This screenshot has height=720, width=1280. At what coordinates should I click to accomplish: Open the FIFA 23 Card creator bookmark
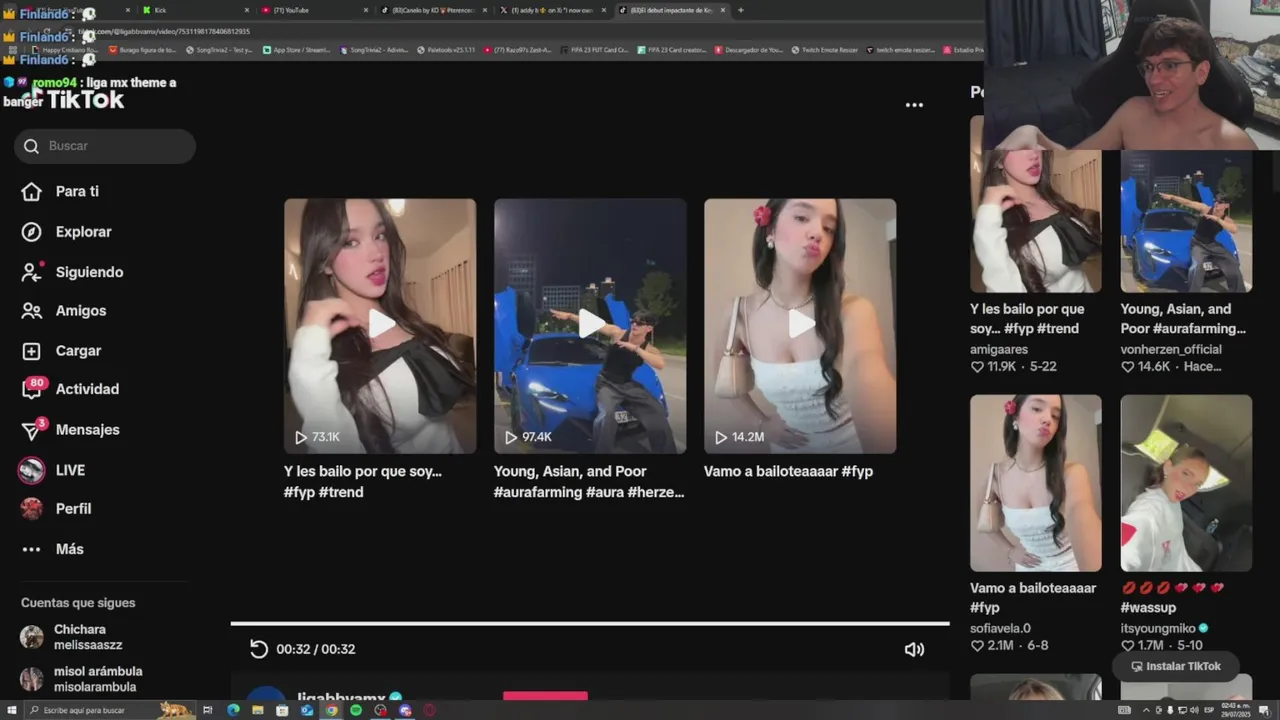point(671,49)
